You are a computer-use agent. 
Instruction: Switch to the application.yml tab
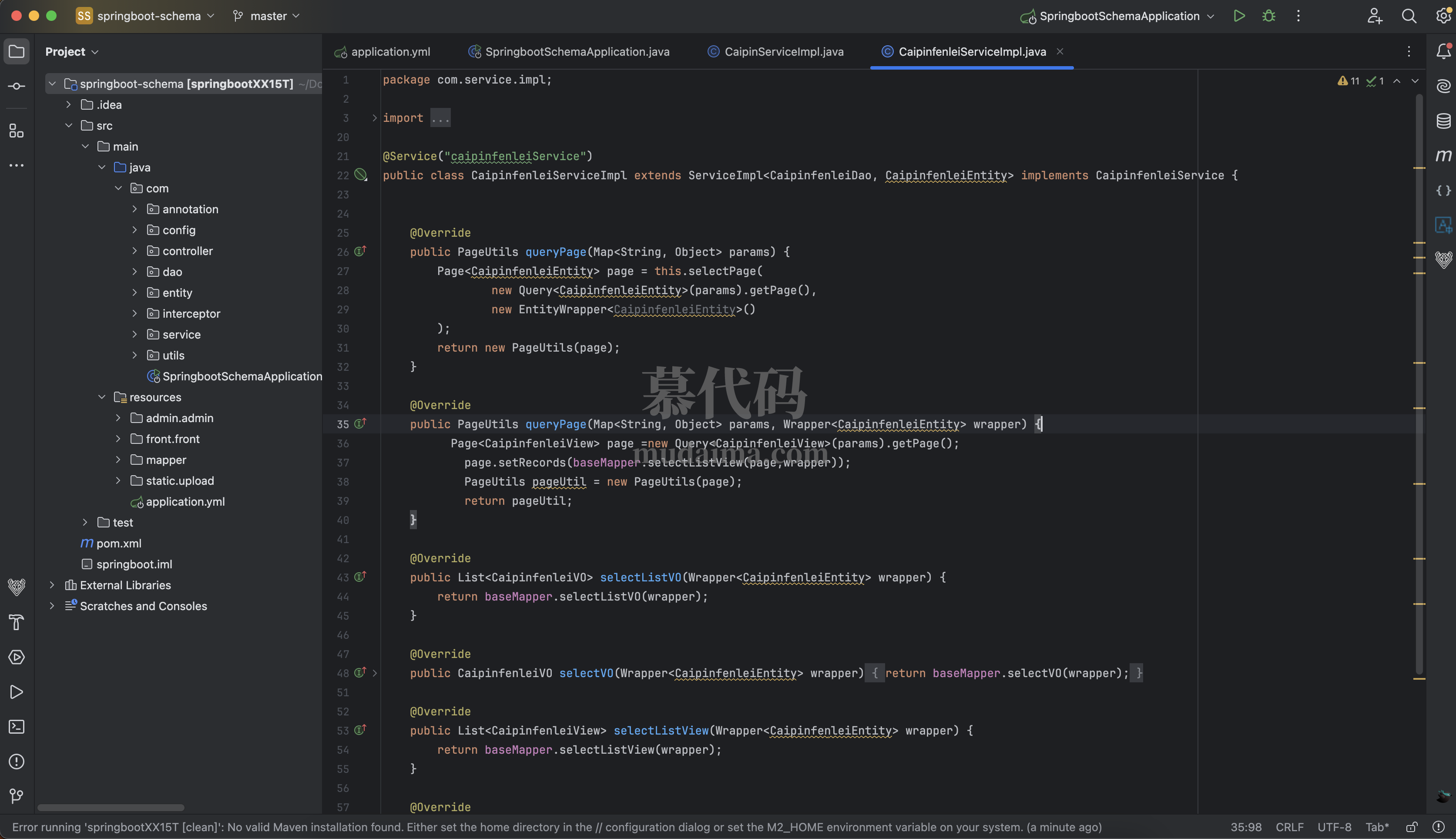(390, 52)
